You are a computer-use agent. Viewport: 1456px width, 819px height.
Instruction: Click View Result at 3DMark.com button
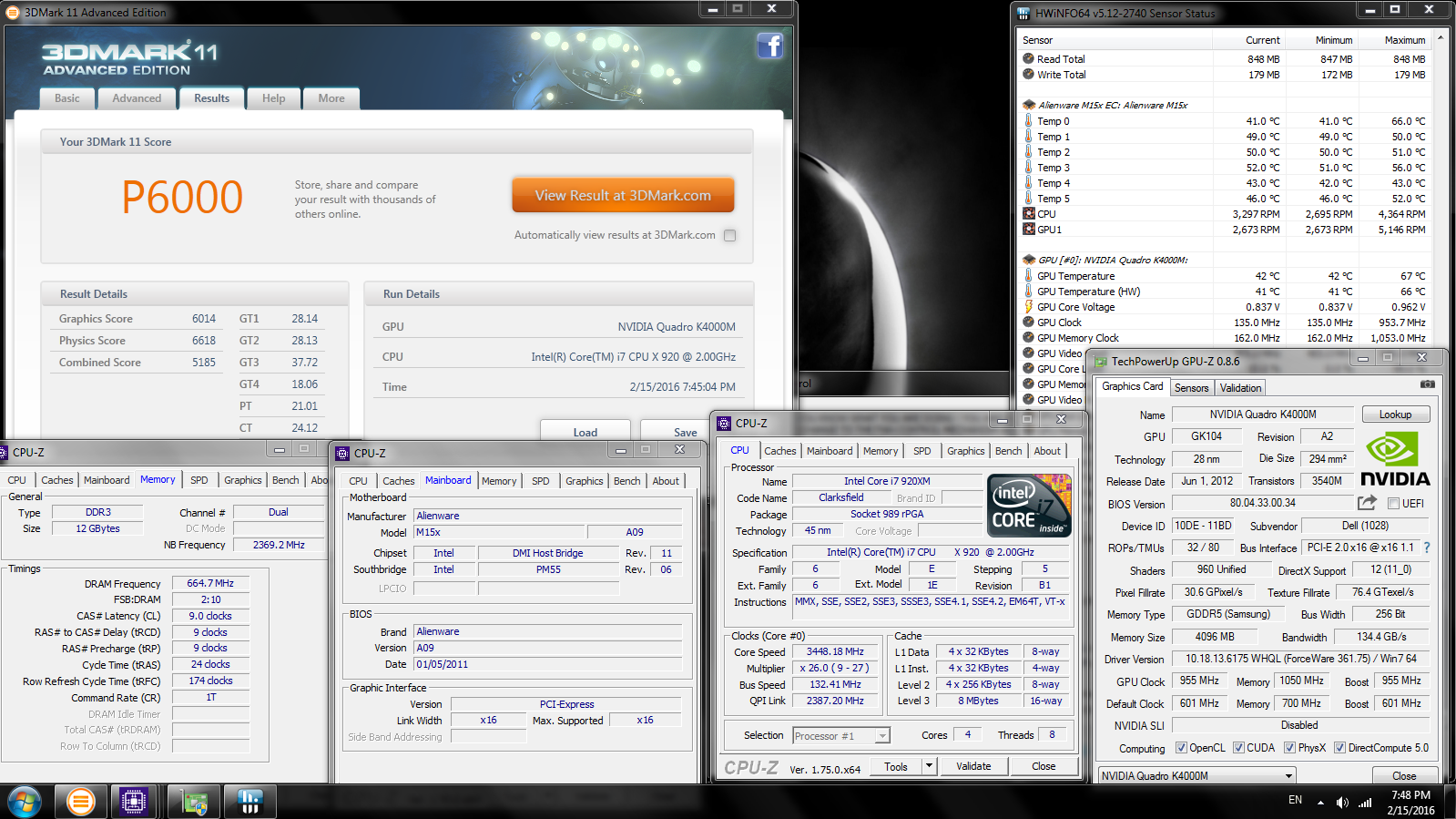coord(623,195)
